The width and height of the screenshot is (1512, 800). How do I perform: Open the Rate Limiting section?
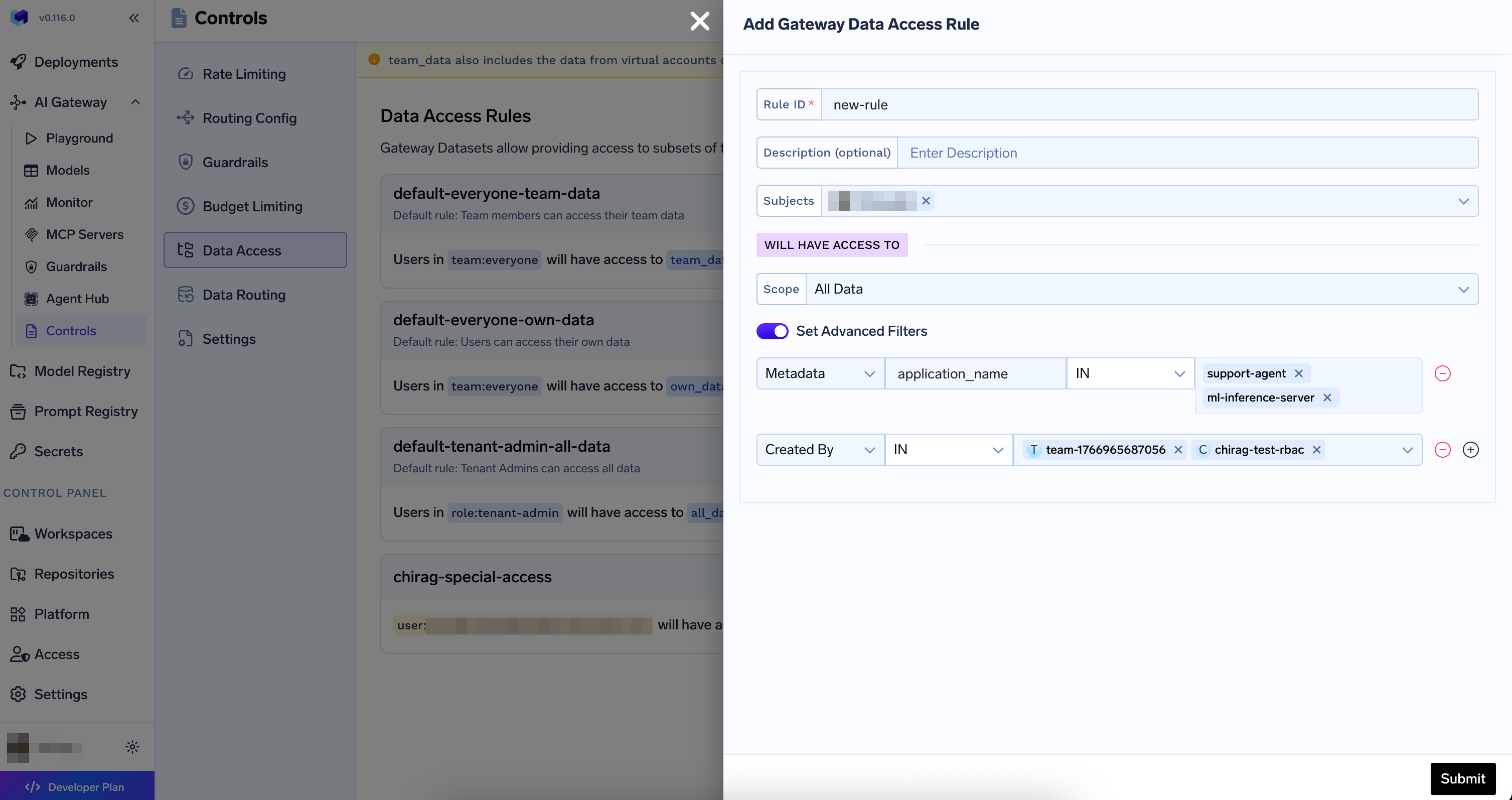click(x=244, y=74)
